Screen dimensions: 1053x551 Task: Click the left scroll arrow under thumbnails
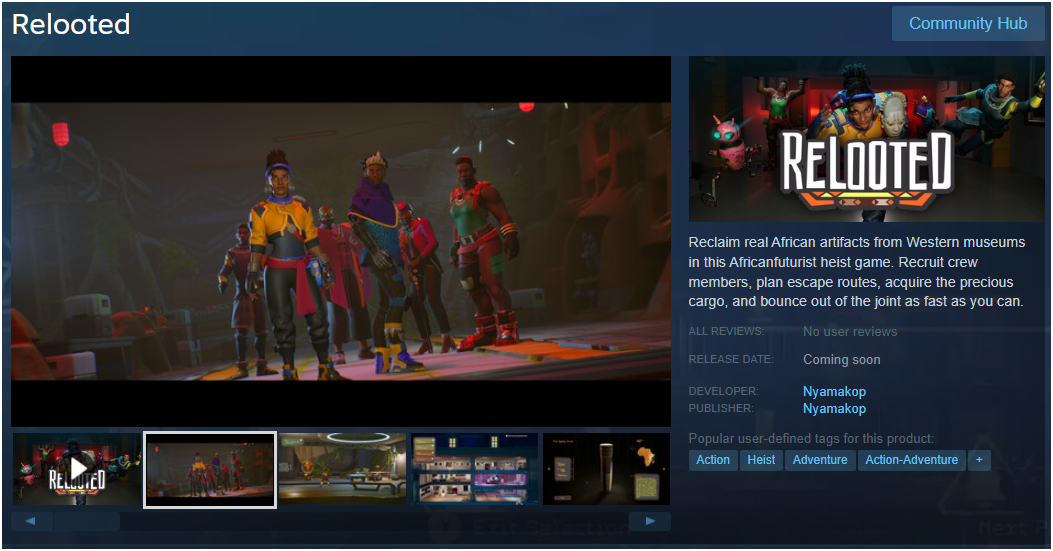(31, 521)
